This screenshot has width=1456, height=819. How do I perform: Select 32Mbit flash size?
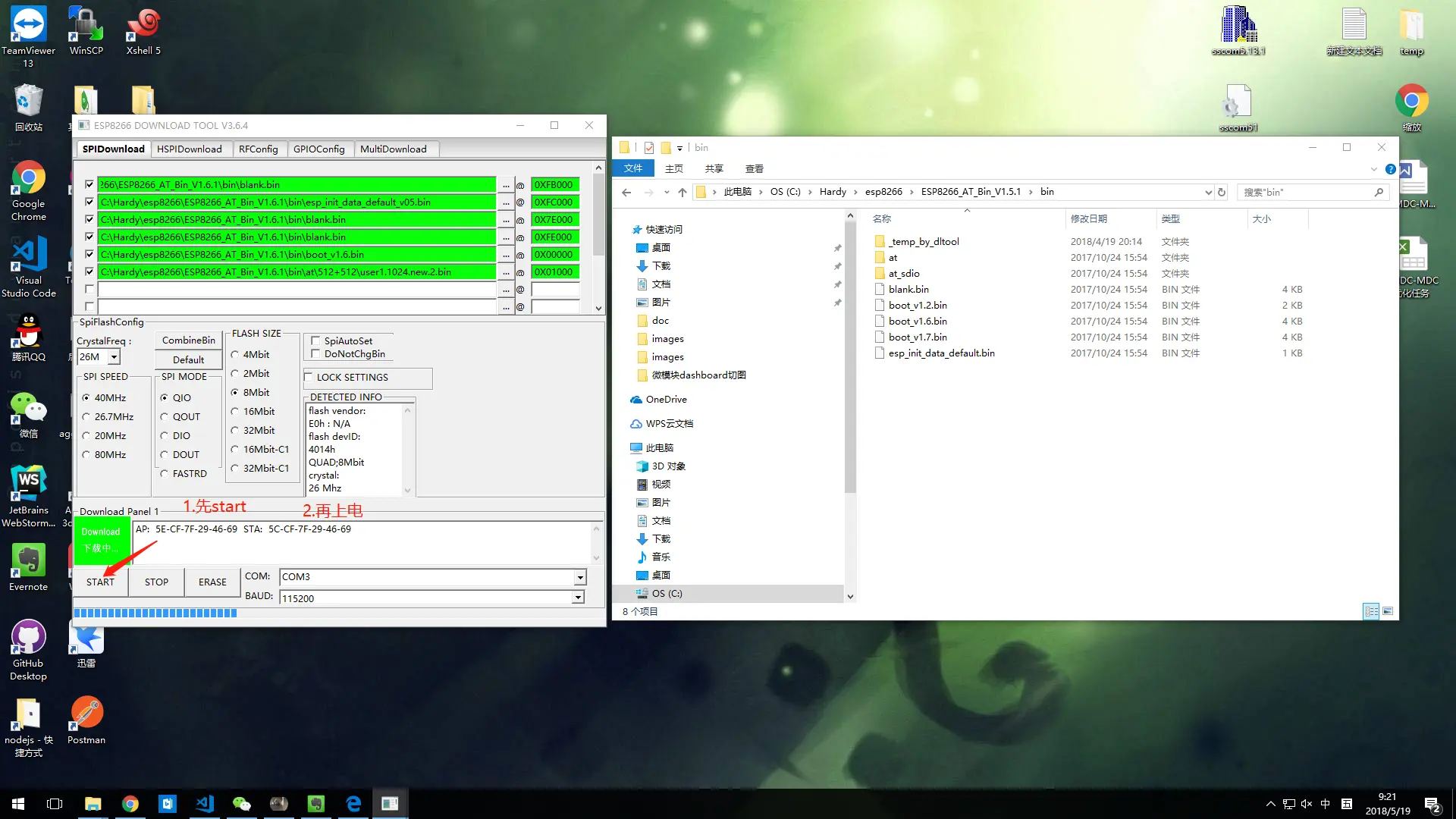coord(235,430)
